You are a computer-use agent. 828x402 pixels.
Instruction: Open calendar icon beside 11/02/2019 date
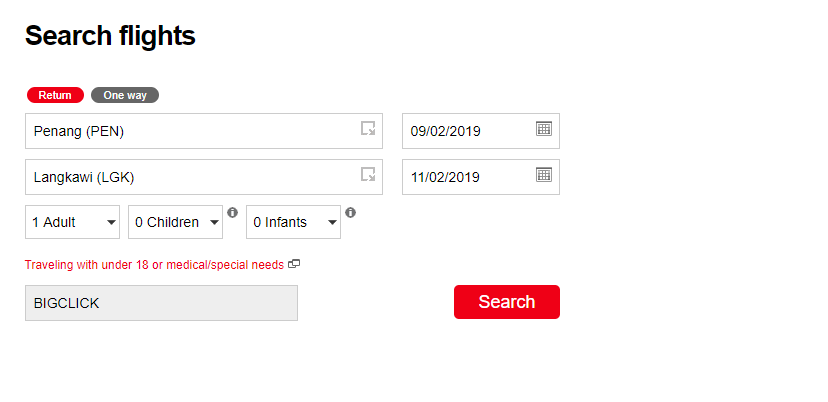(543, 175)
